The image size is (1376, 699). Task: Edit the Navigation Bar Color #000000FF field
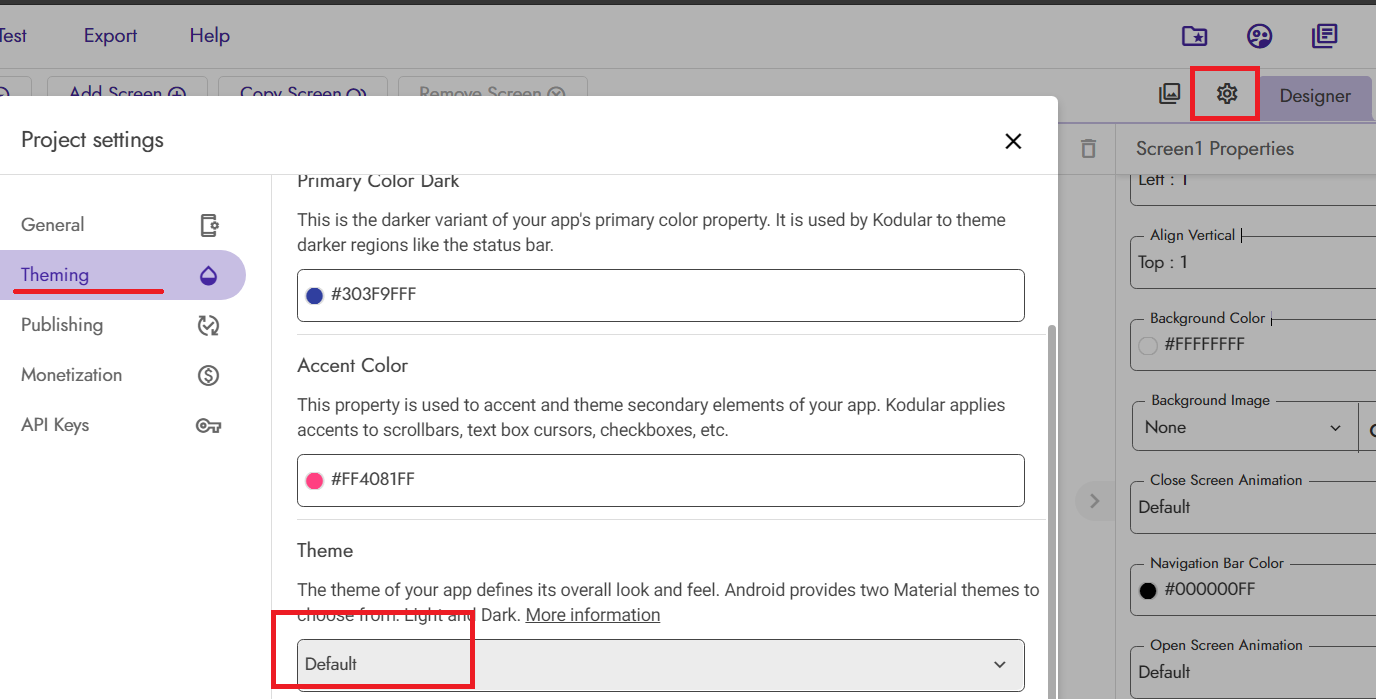(1254, 590)
